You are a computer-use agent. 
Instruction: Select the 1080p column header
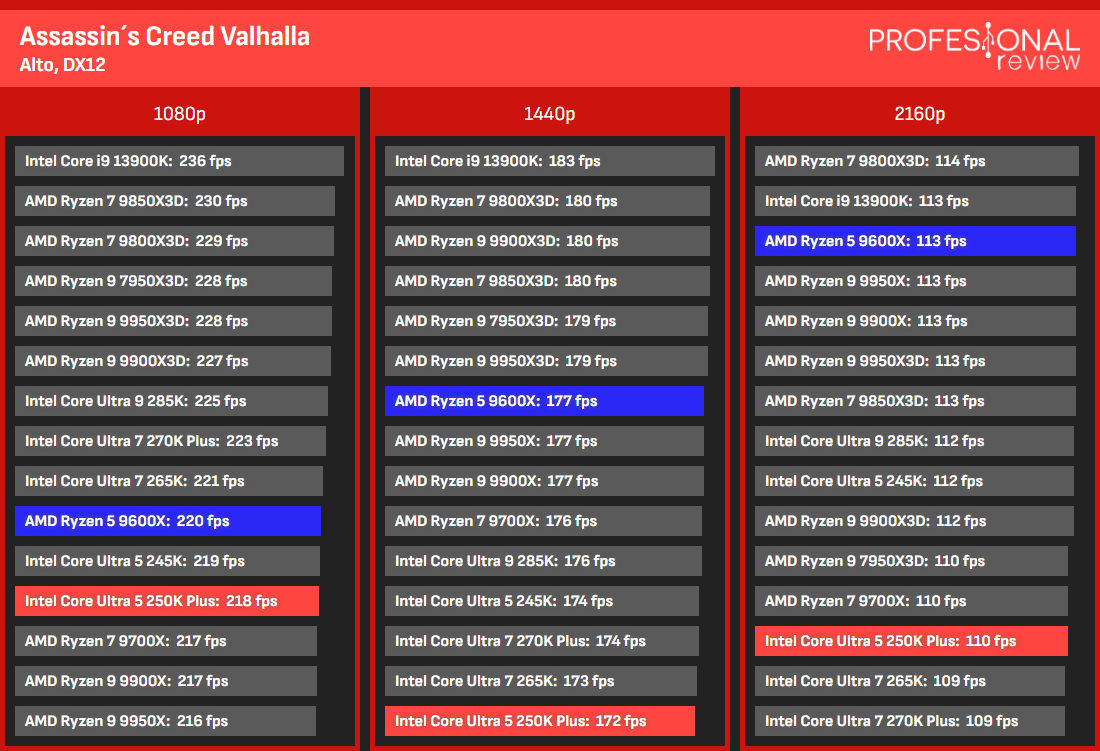pyautogui.click(x=180, y=114)
